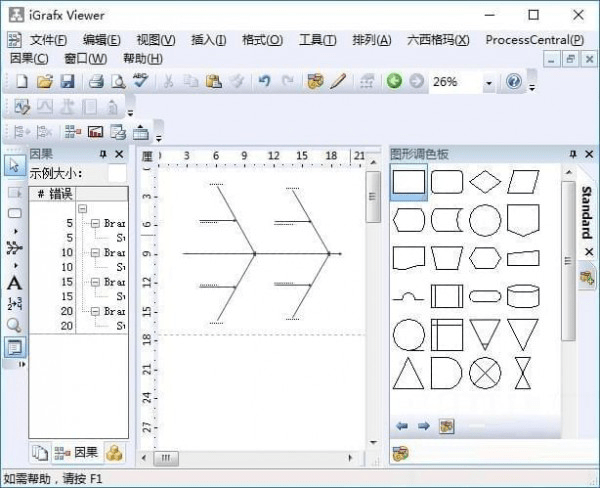This screenshot has width=600, height=488.
Task: Select the Standard palette vertical tab
Action: (586, 212)
